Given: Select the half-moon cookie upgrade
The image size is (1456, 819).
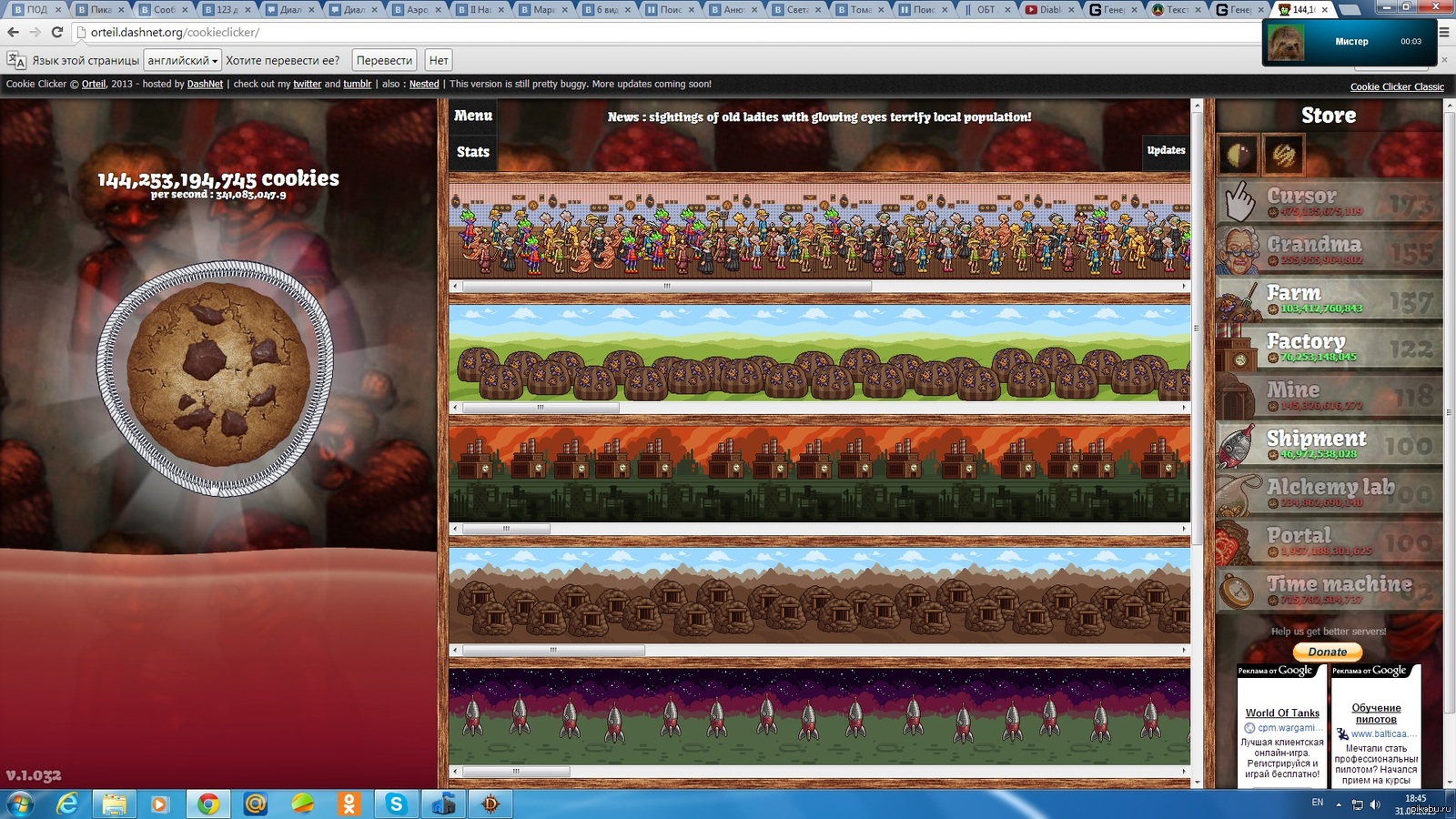Looking at the screenshot, I should coord(1239,156).
